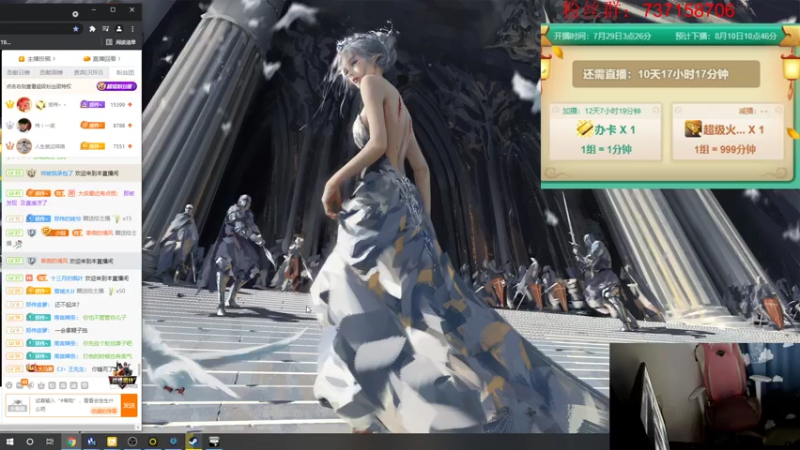Open the browser profile avatar icon
Image resolution: width=800 pixels, height=450 pixels.
click(119, 29)
